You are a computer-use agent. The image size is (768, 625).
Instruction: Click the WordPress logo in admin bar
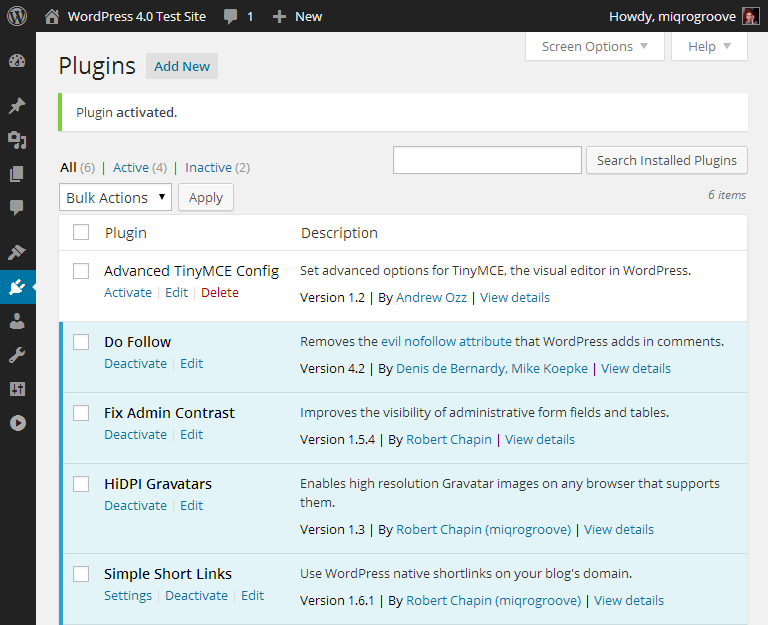tap(17, 16)
